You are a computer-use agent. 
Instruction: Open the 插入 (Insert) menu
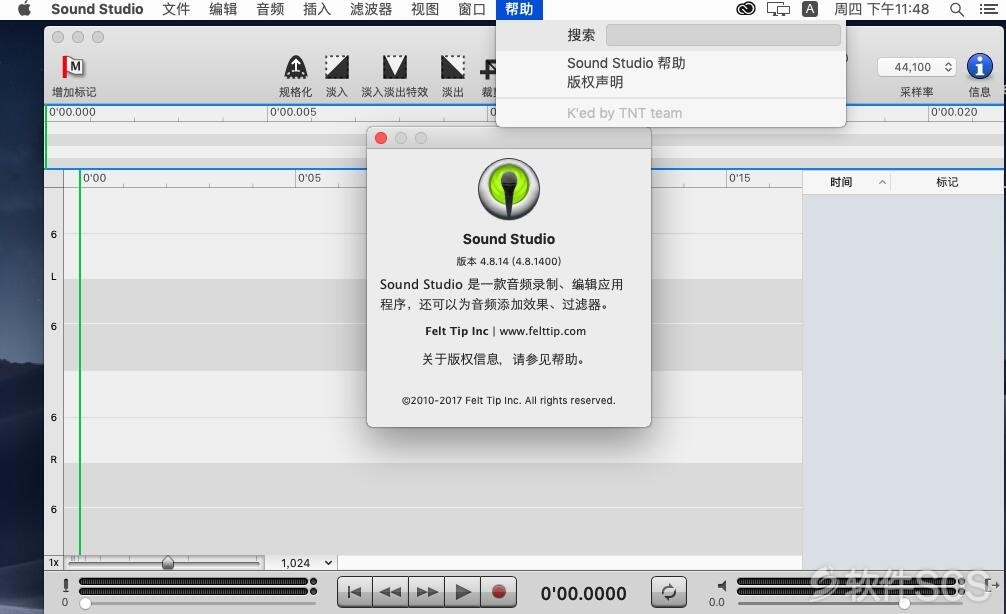click(317, 9)
